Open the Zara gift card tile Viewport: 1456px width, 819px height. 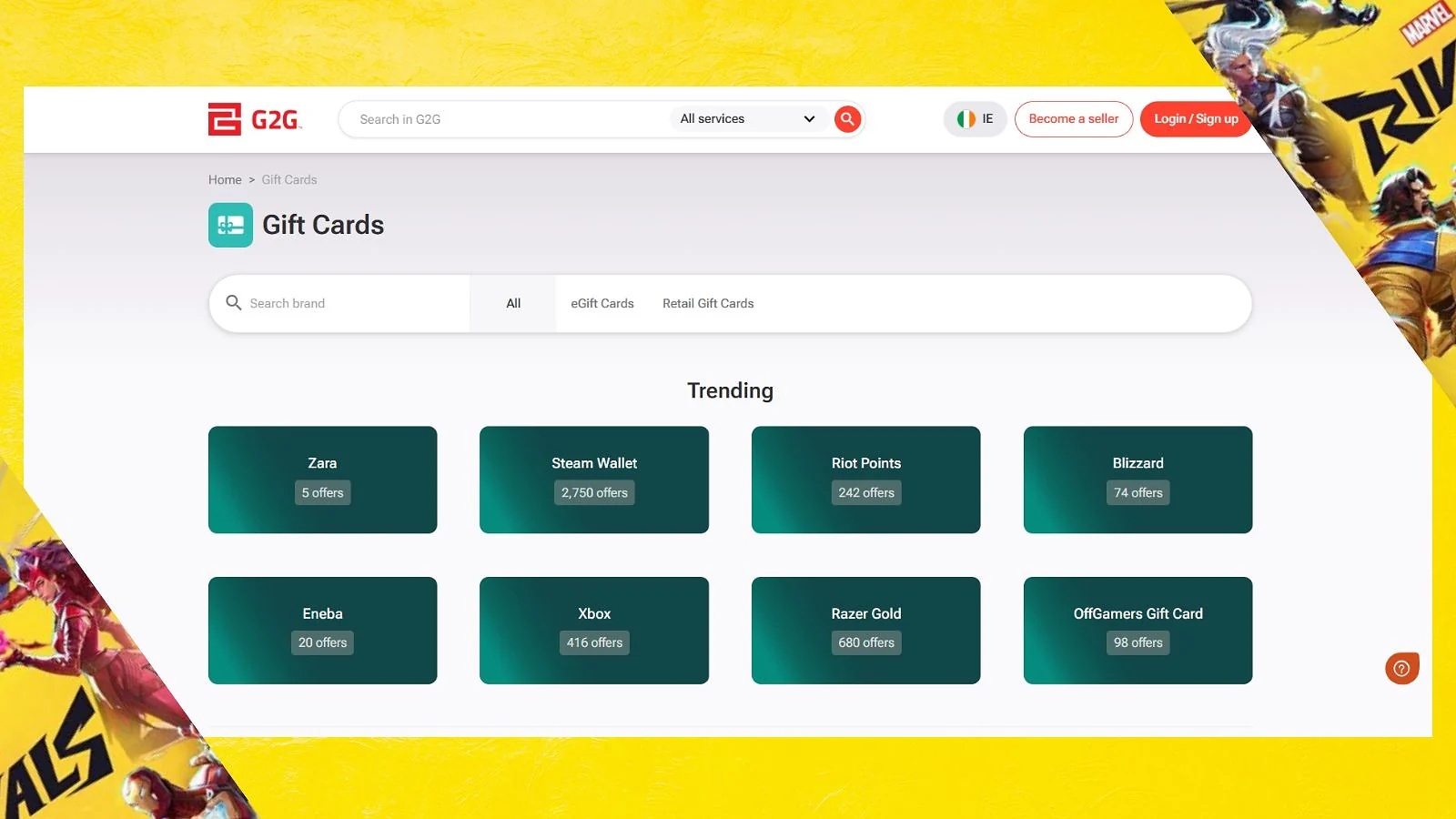click(323, 480)
